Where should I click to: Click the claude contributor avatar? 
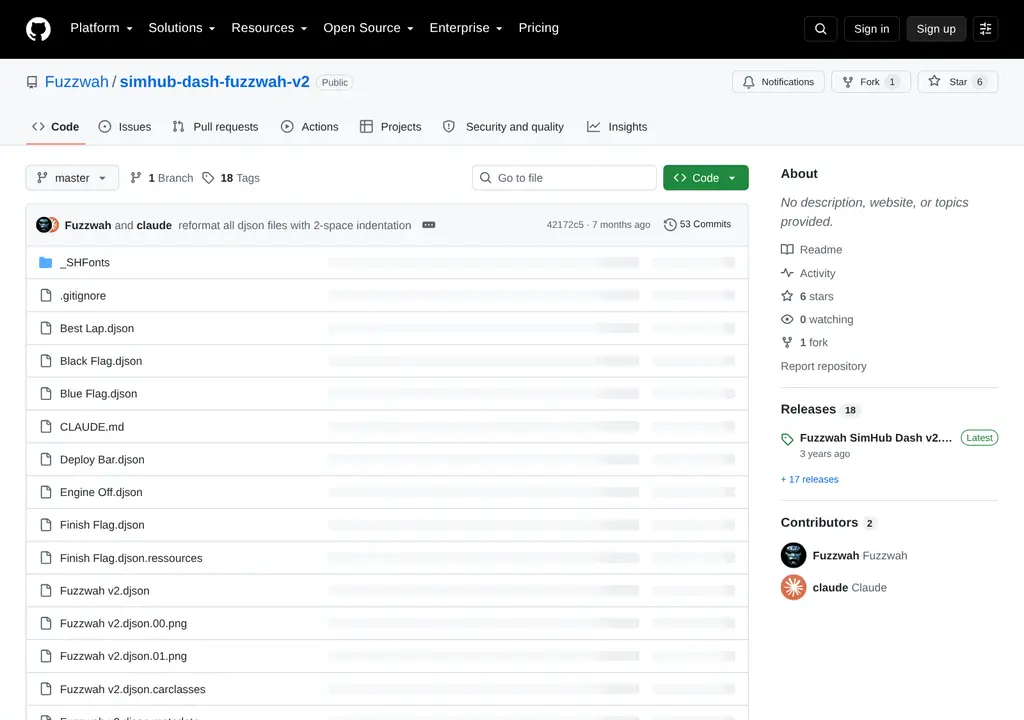click(793, 587)
